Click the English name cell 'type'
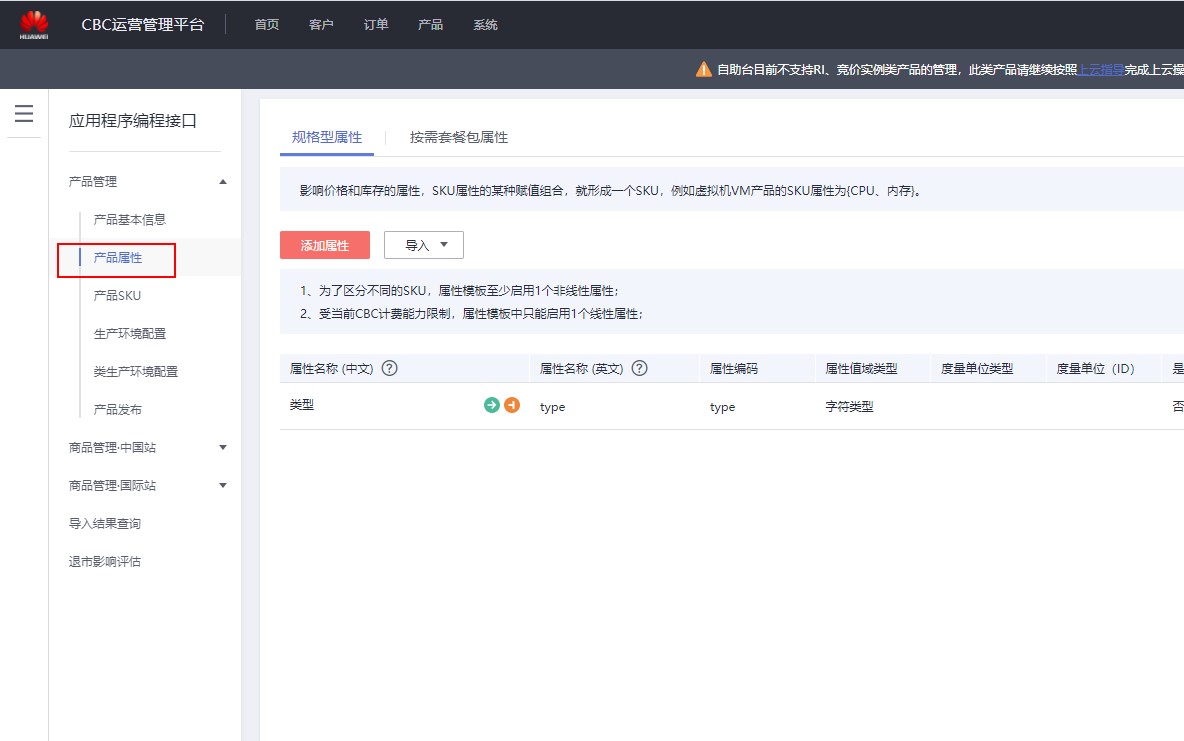 click(x=553, y=407)
